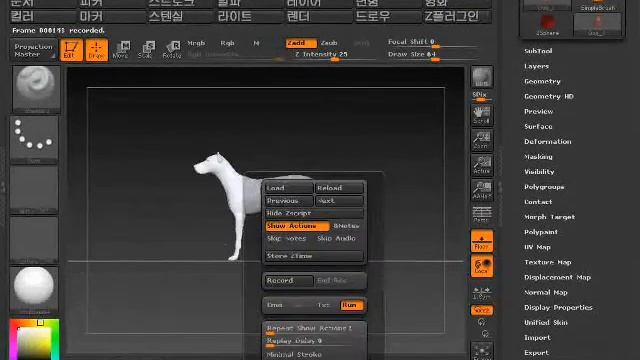Expand the SubTool section
Viewport: 640px width, 360px height.
(x=538, y=51)
